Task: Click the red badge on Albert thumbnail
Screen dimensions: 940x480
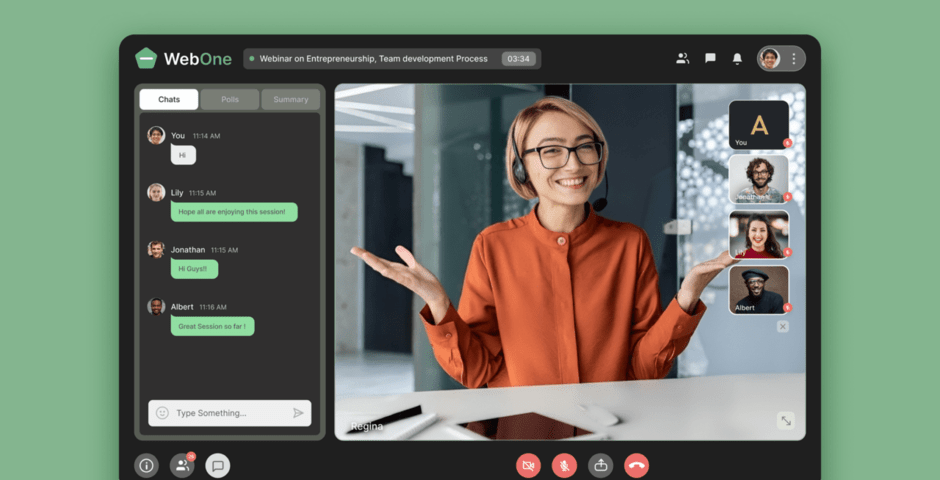Action: point(787,307)
